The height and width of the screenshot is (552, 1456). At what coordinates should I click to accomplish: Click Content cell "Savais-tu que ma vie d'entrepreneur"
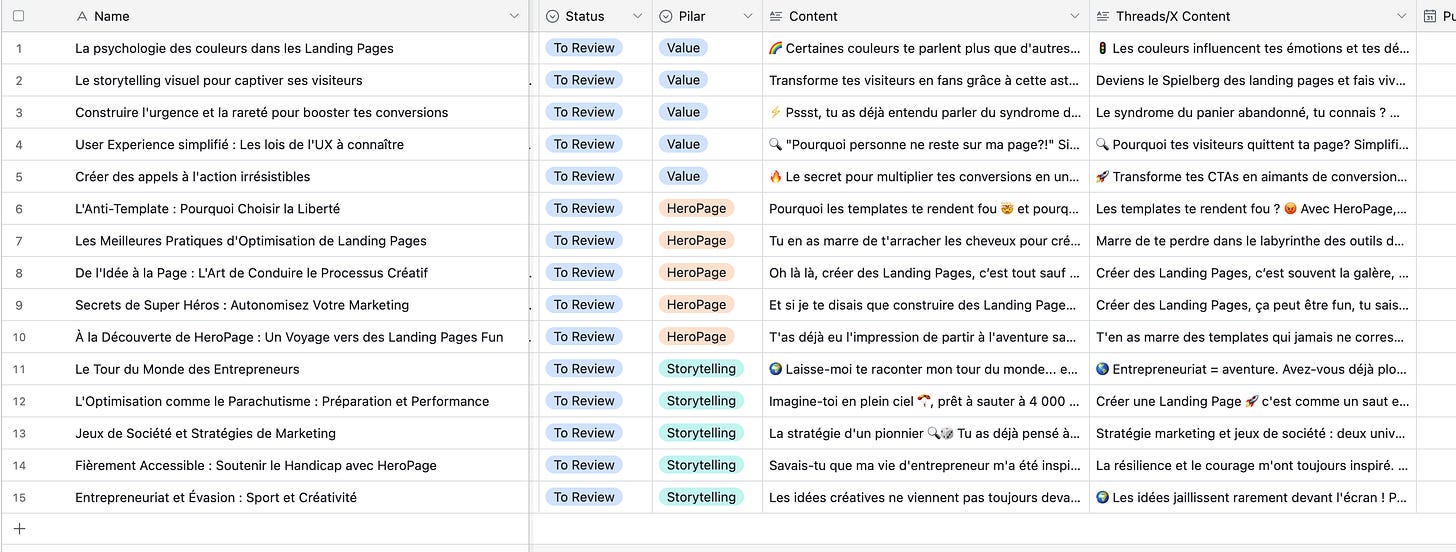pyautogui.click(x=926, y=465)
